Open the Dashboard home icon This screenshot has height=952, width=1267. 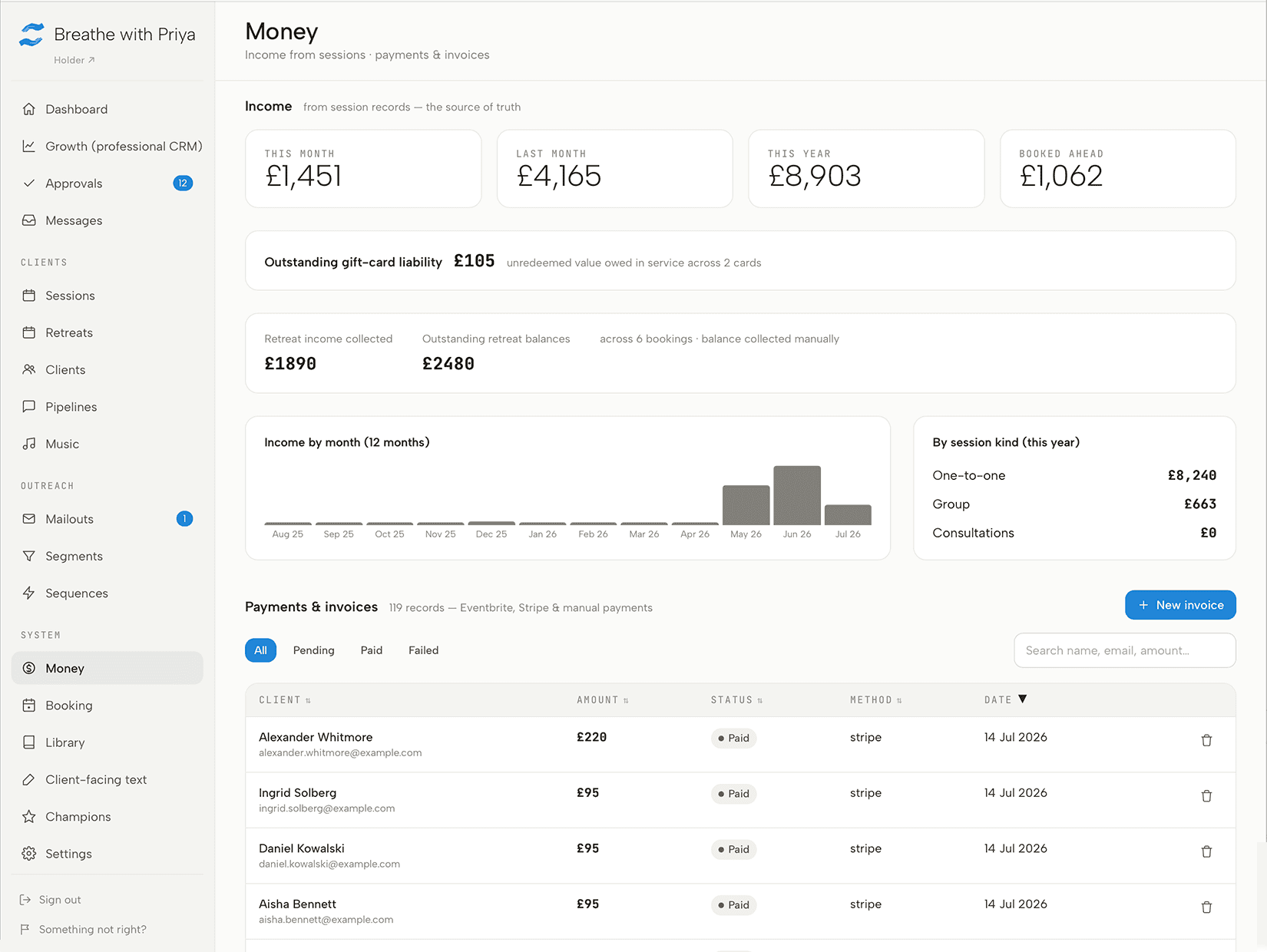pos(29,109)
